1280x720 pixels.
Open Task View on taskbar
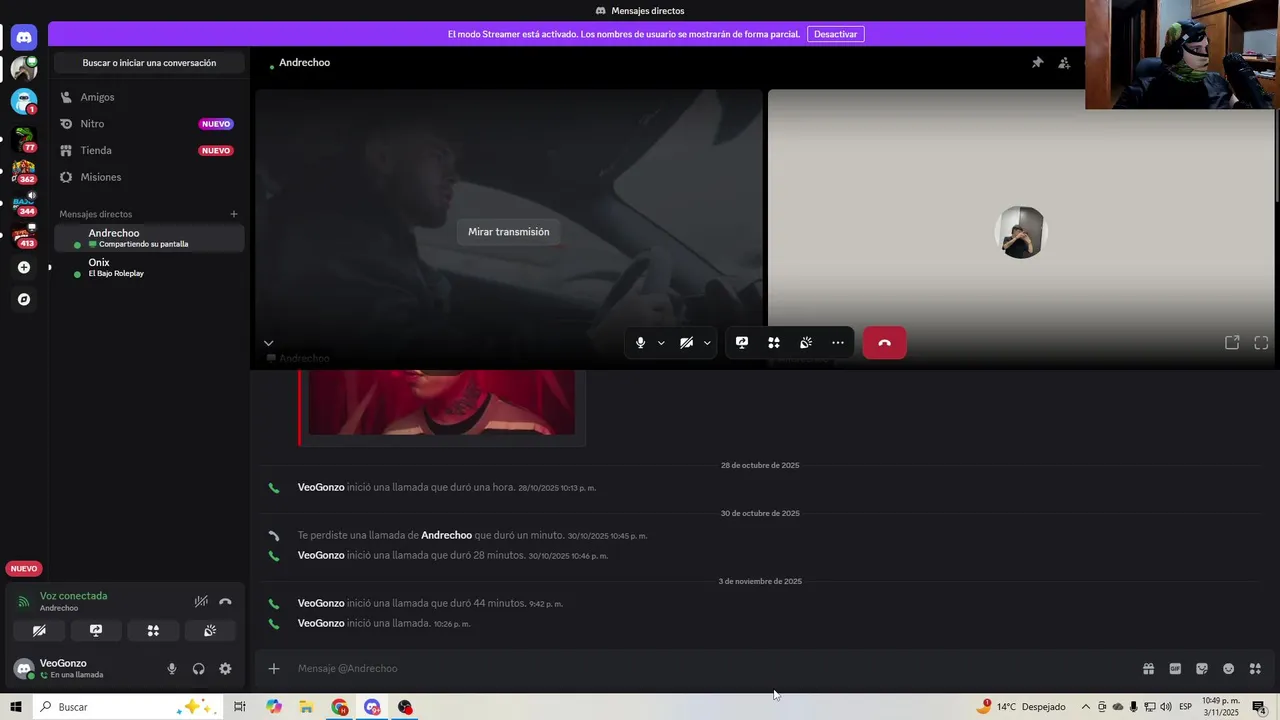[240, 707]
